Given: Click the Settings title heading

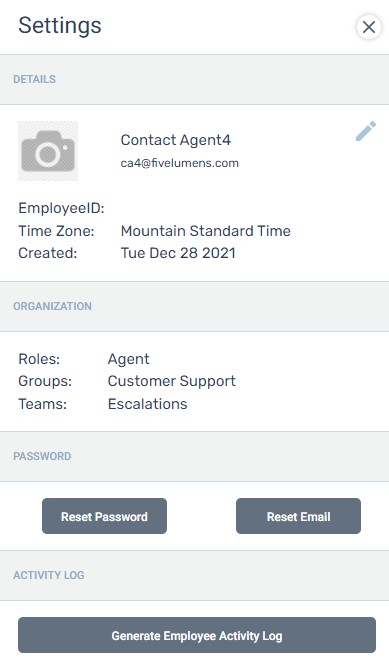Looking at the screenshot, I should click(60, 26).
